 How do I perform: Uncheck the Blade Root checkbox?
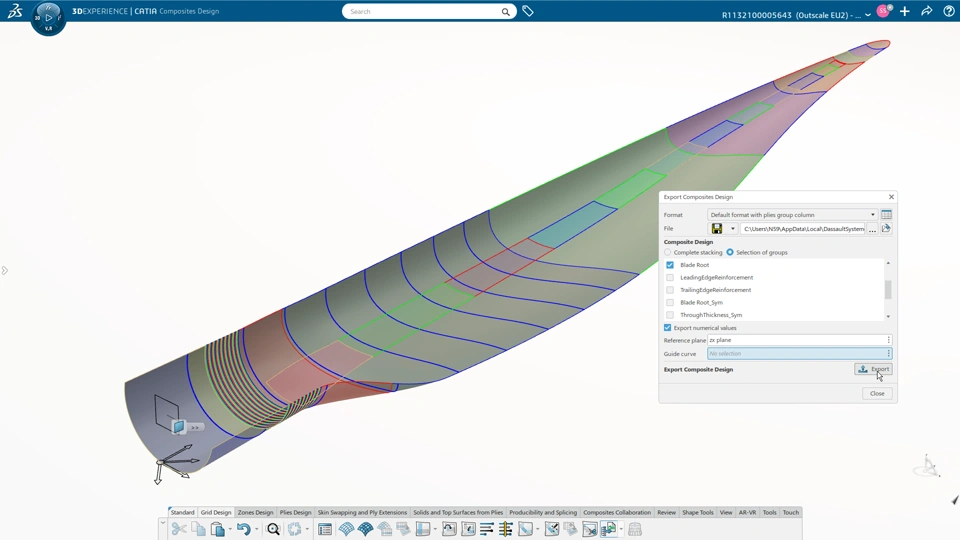tap(670, 265)
